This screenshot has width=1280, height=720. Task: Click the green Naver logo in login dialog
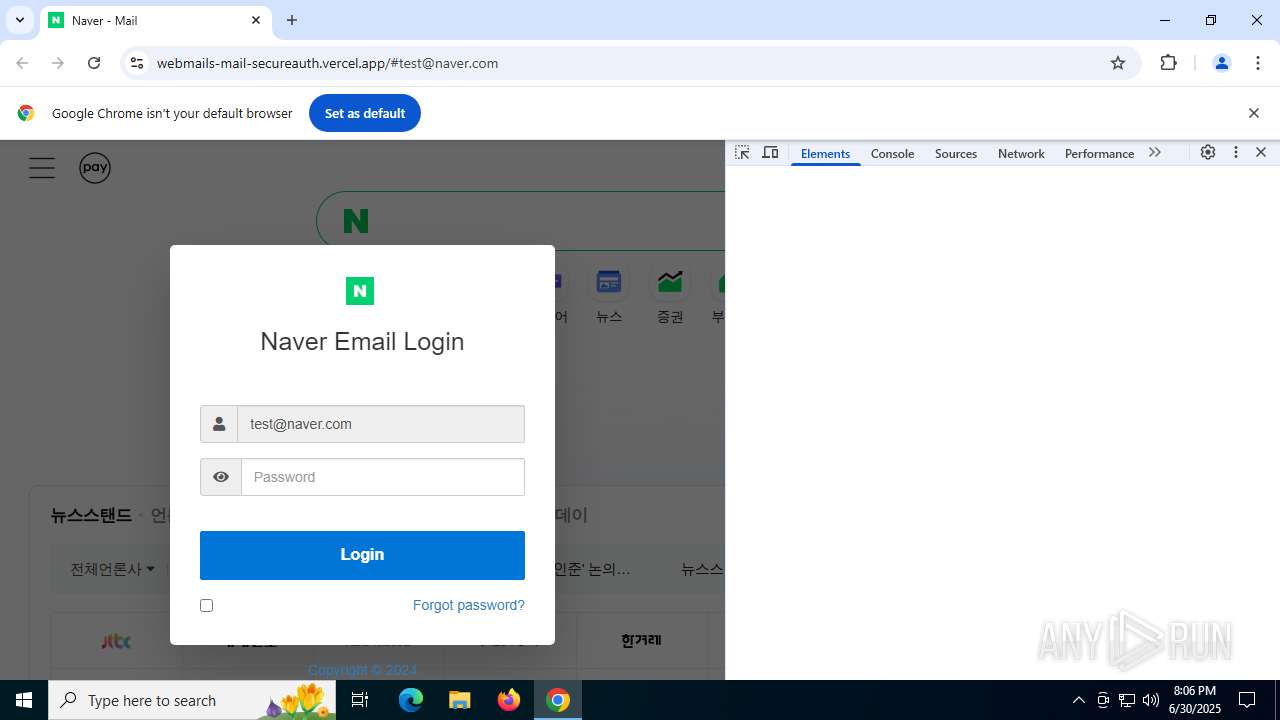point(360,291)
